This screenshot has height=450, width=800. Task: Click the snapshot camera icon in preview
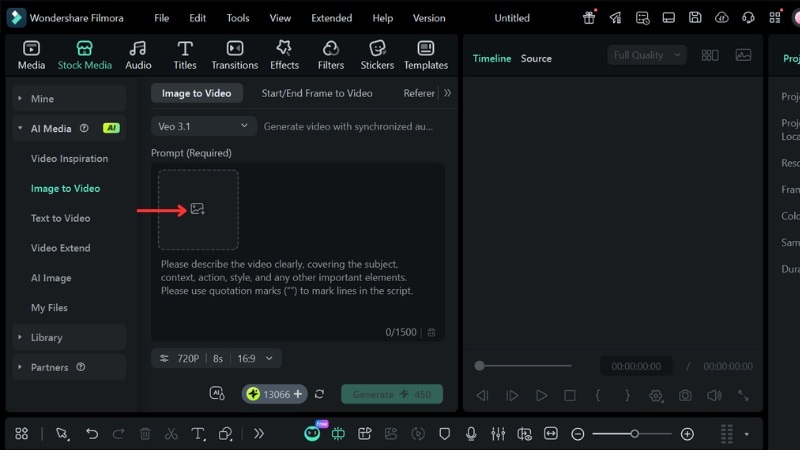(x=685, y=395)
